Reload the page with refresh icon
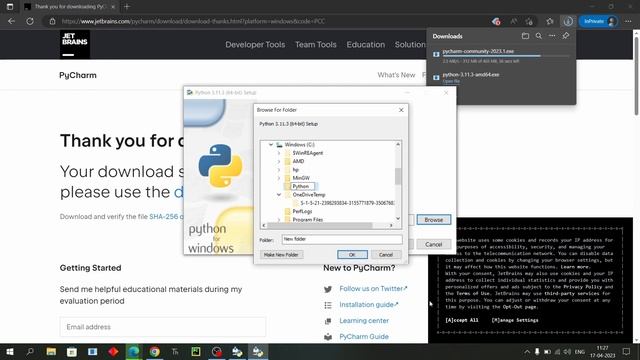The width and height of the screenshot is (640, 360). coord(30,21)
